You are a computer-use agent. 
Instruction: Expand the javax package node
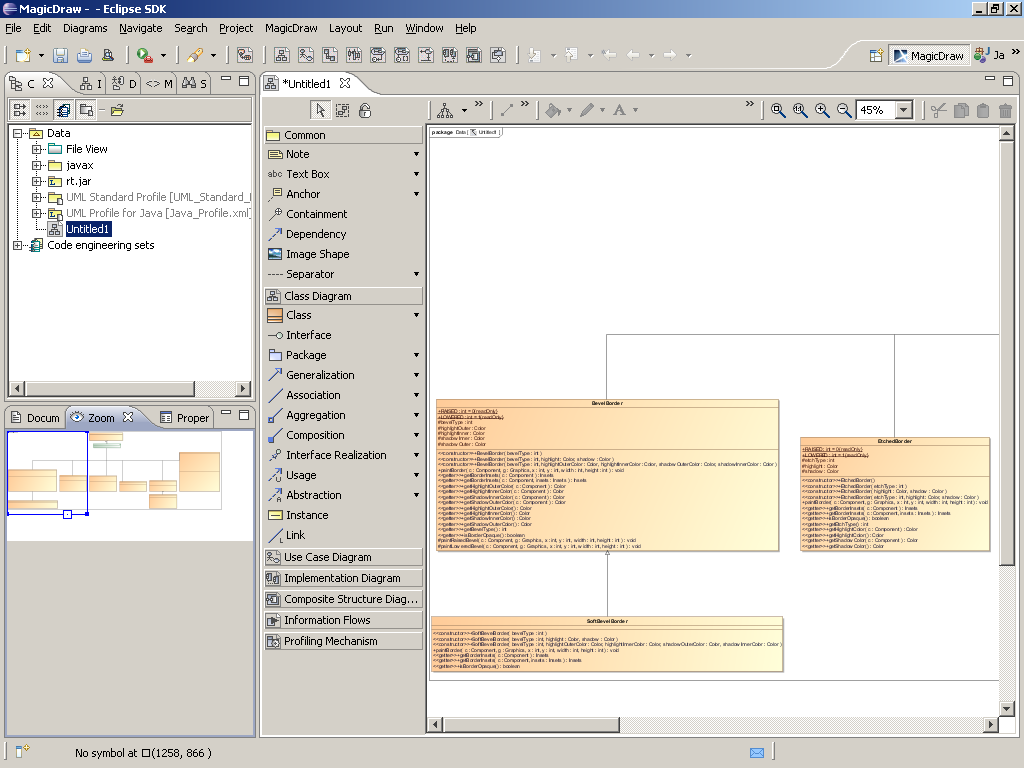pyautogui.click(x=37, y=165)
